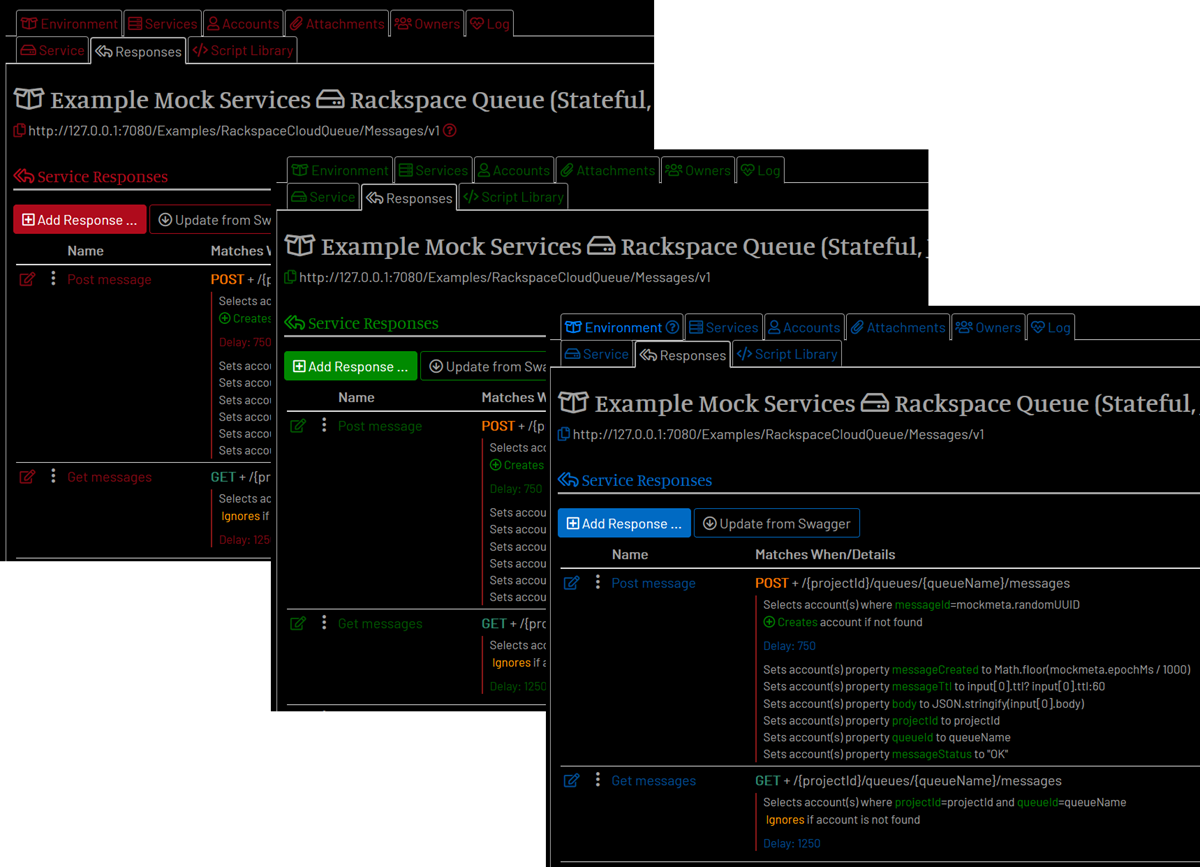This screenshot has width=1200, height=867.
Task: Open Log tab in blue window
Action: point(1050,327)
